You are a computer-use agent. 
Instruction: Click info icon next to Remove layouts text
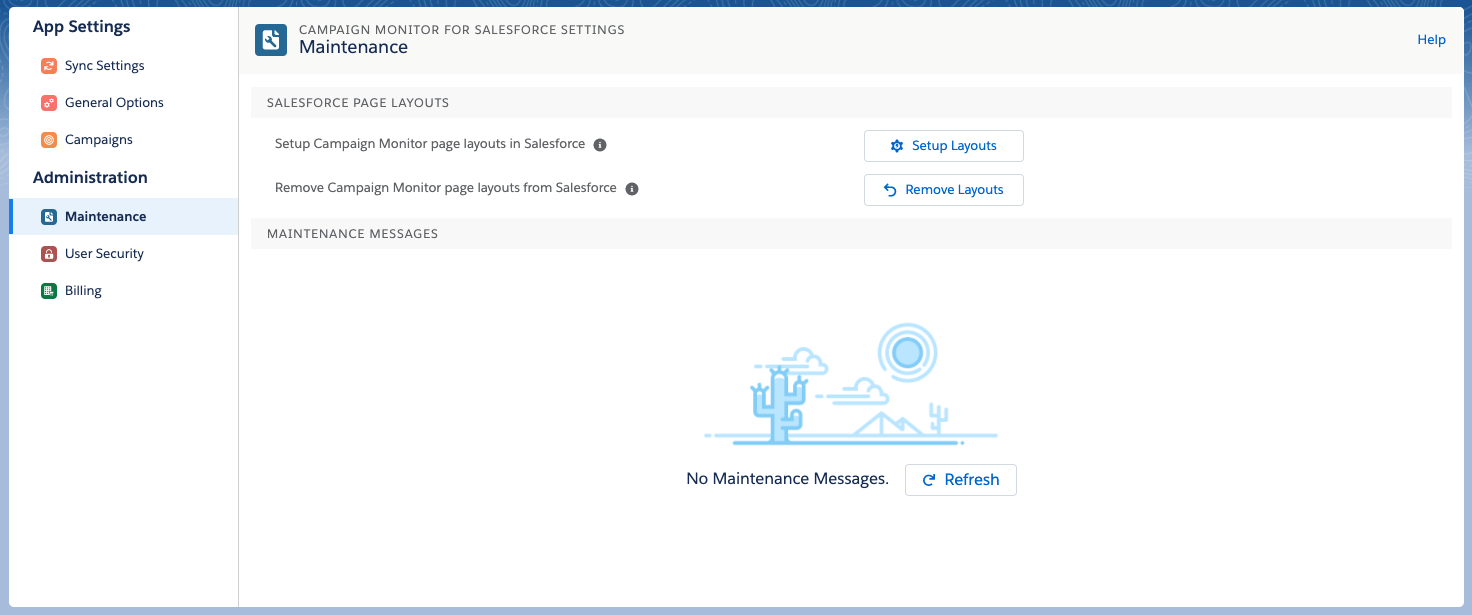[632, 188]
